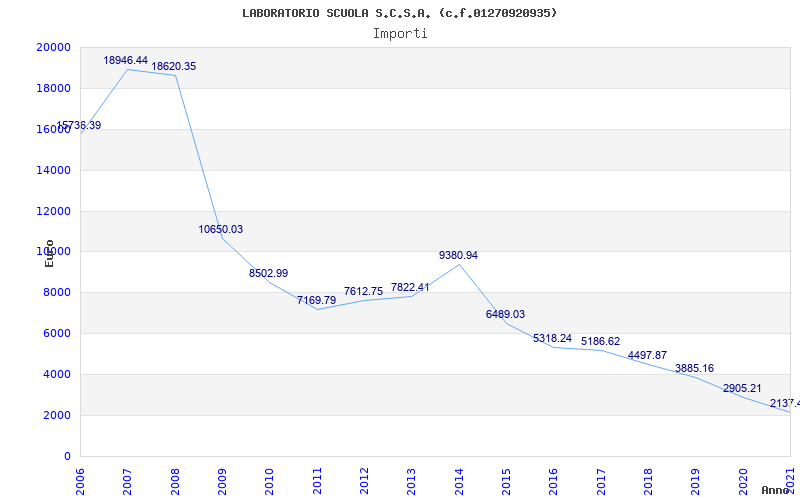Click the 2011 x-axis year label
The width and height of the screenshot is (800, 500).
click(317, 481)
